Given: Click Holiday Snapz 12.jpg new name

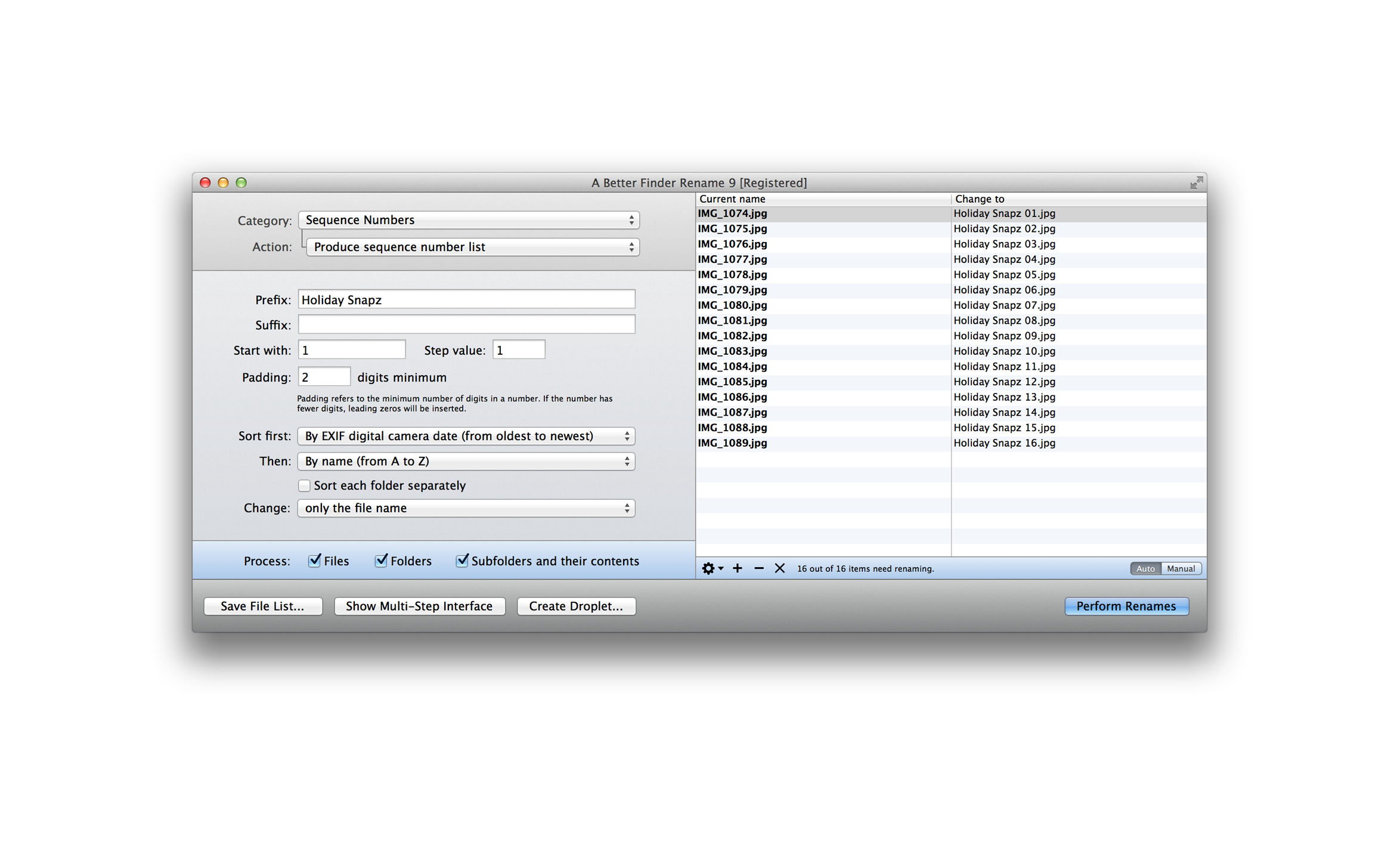Looking at the screenshot, I should pyautogui.click(x=1004, y=382).
